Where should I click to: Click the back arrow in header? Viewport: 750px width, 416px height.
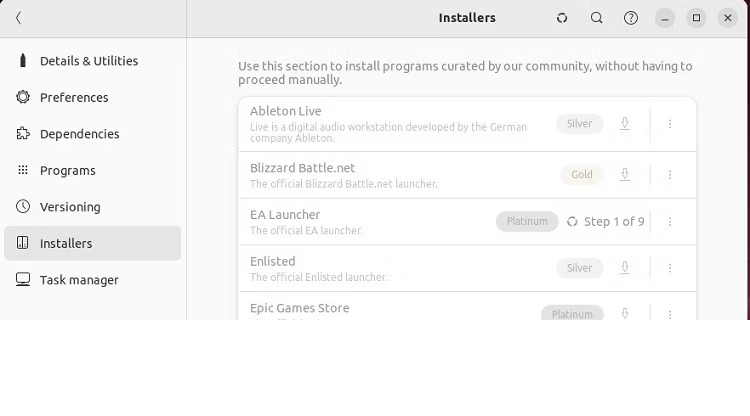click(19, 18)
